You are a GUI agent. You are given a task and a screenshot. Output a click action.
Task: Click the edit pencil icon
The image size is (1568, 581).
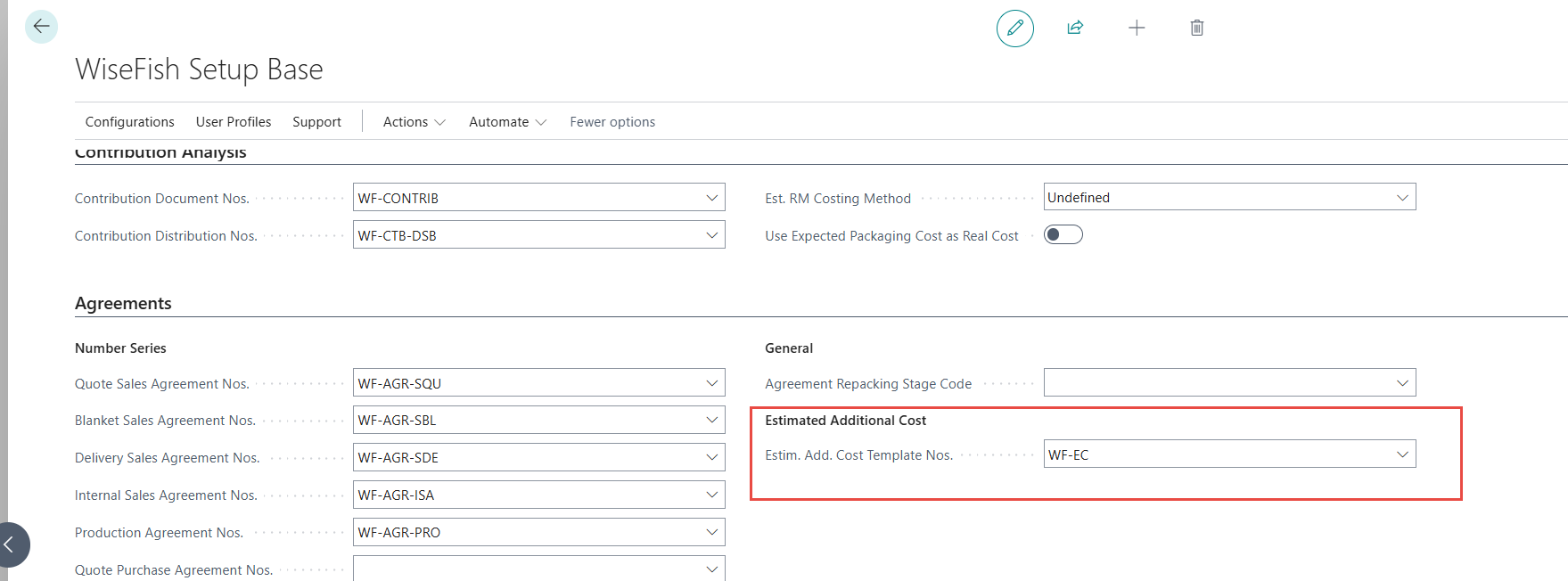point(1014,29)
